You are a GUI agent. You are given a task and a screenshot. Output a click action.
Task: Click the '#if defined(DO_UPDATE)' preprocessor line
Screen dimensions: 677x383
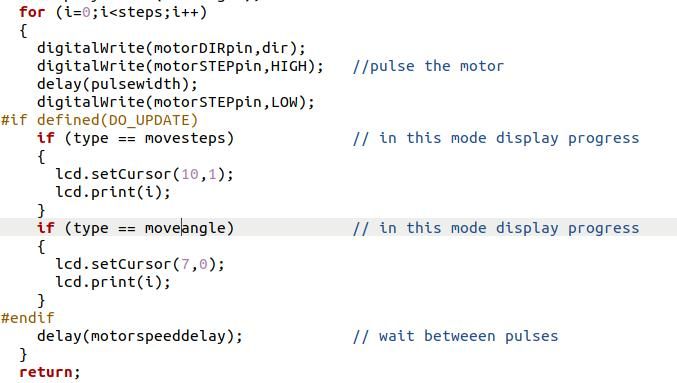point(99,120)
